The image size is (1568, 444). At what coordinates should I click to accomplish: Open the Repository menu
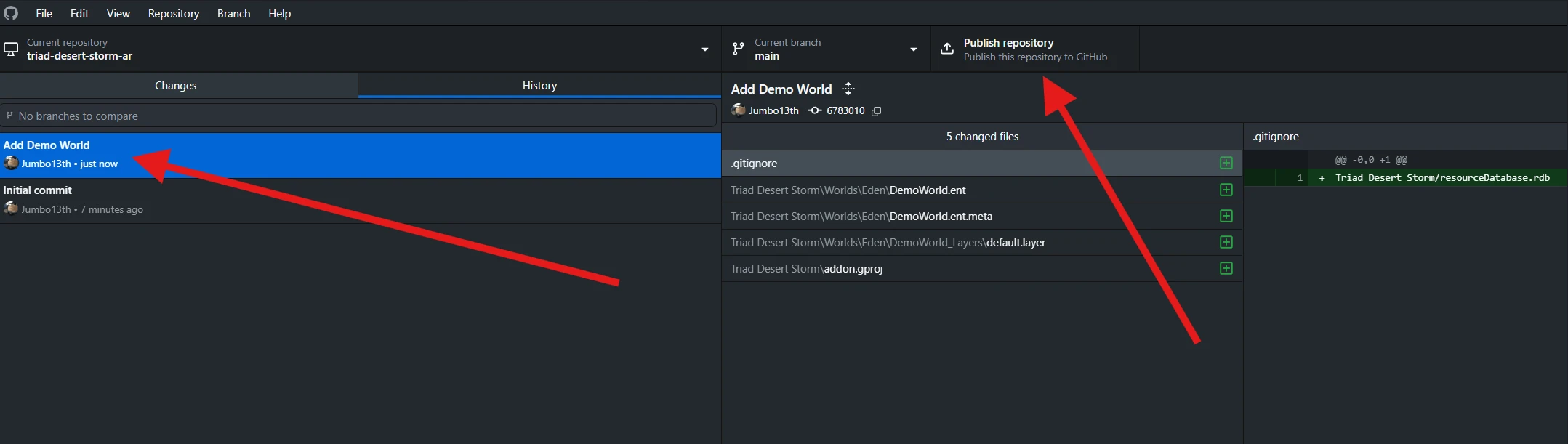173,13
